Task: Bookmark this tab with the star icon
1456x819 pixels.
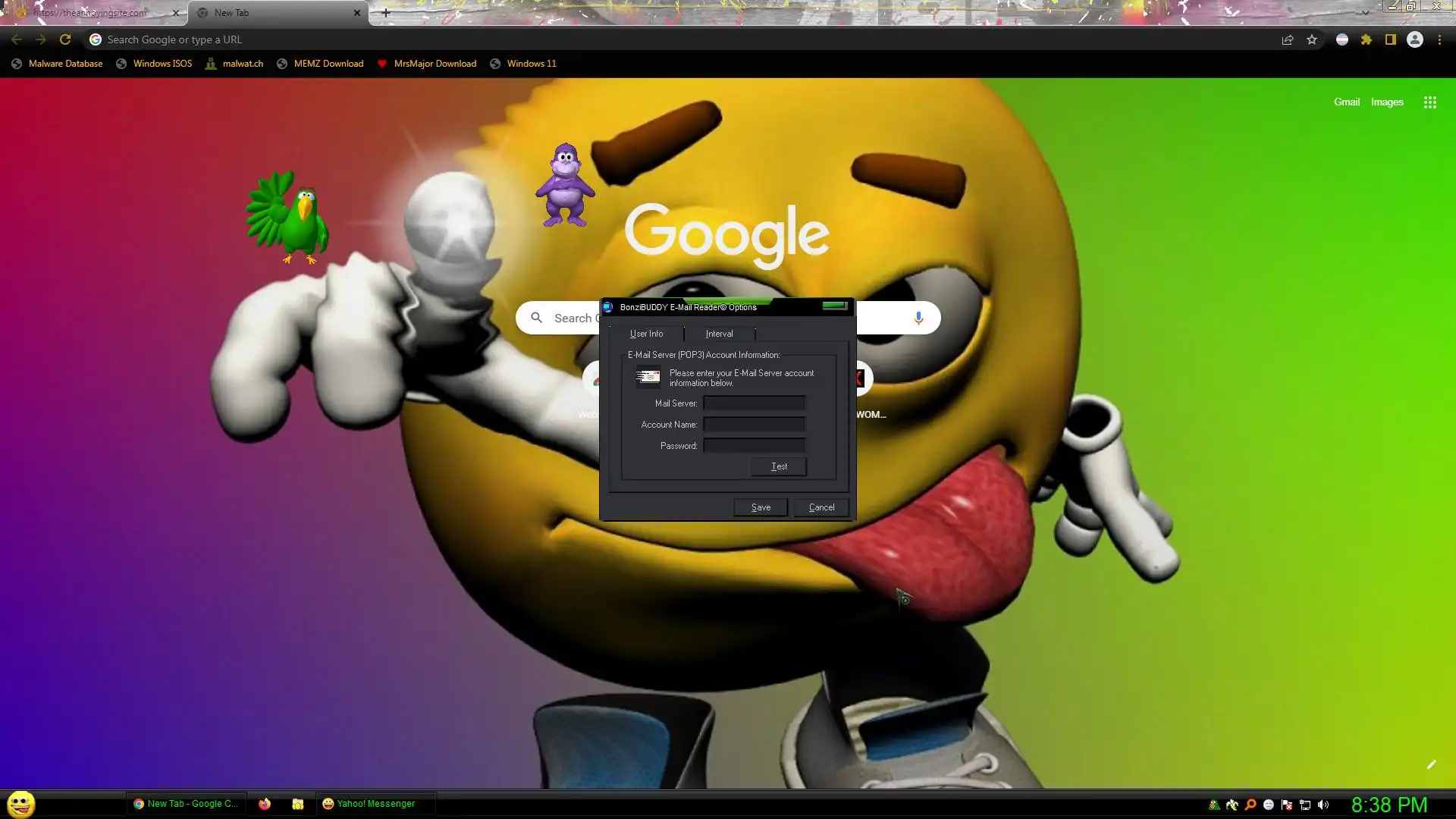Action: pos(1312,40)
